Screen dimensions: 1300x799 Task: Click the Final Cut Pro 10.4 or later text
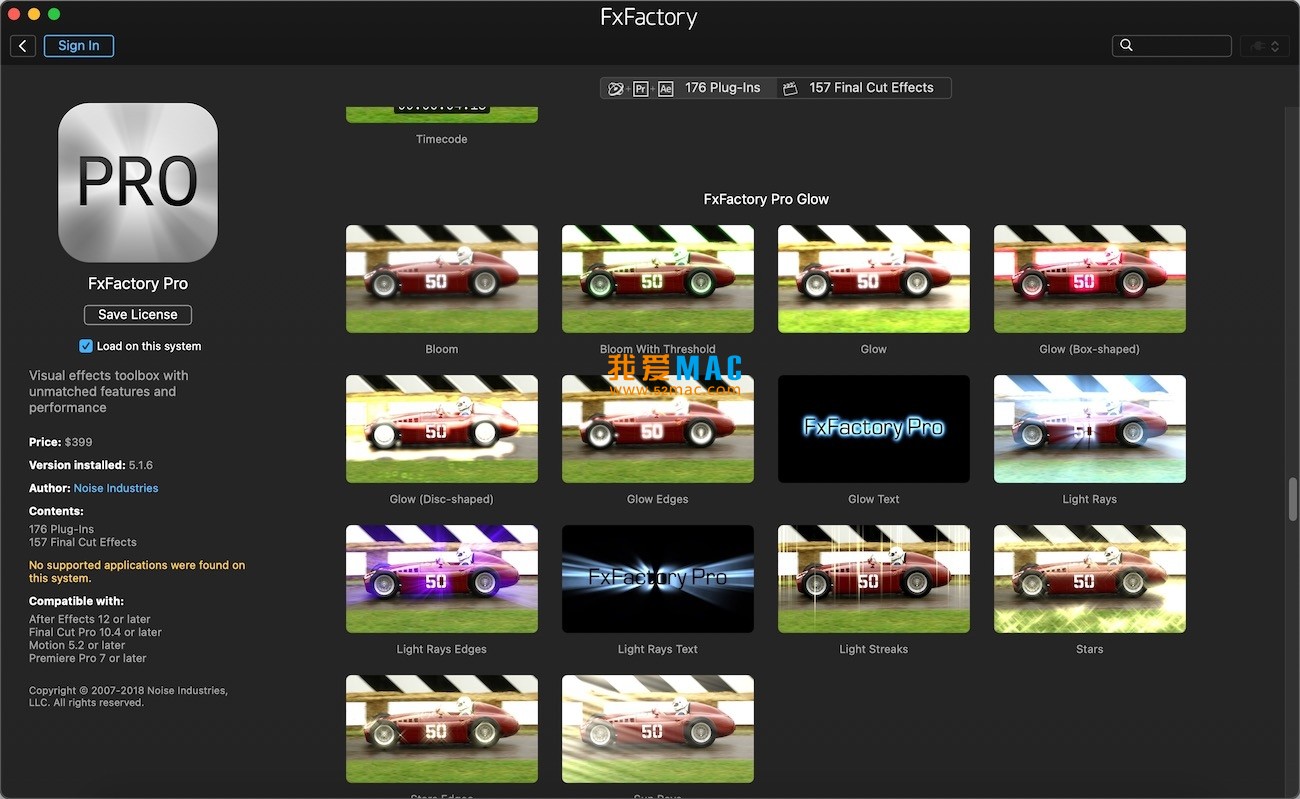[x=95, y=632]
